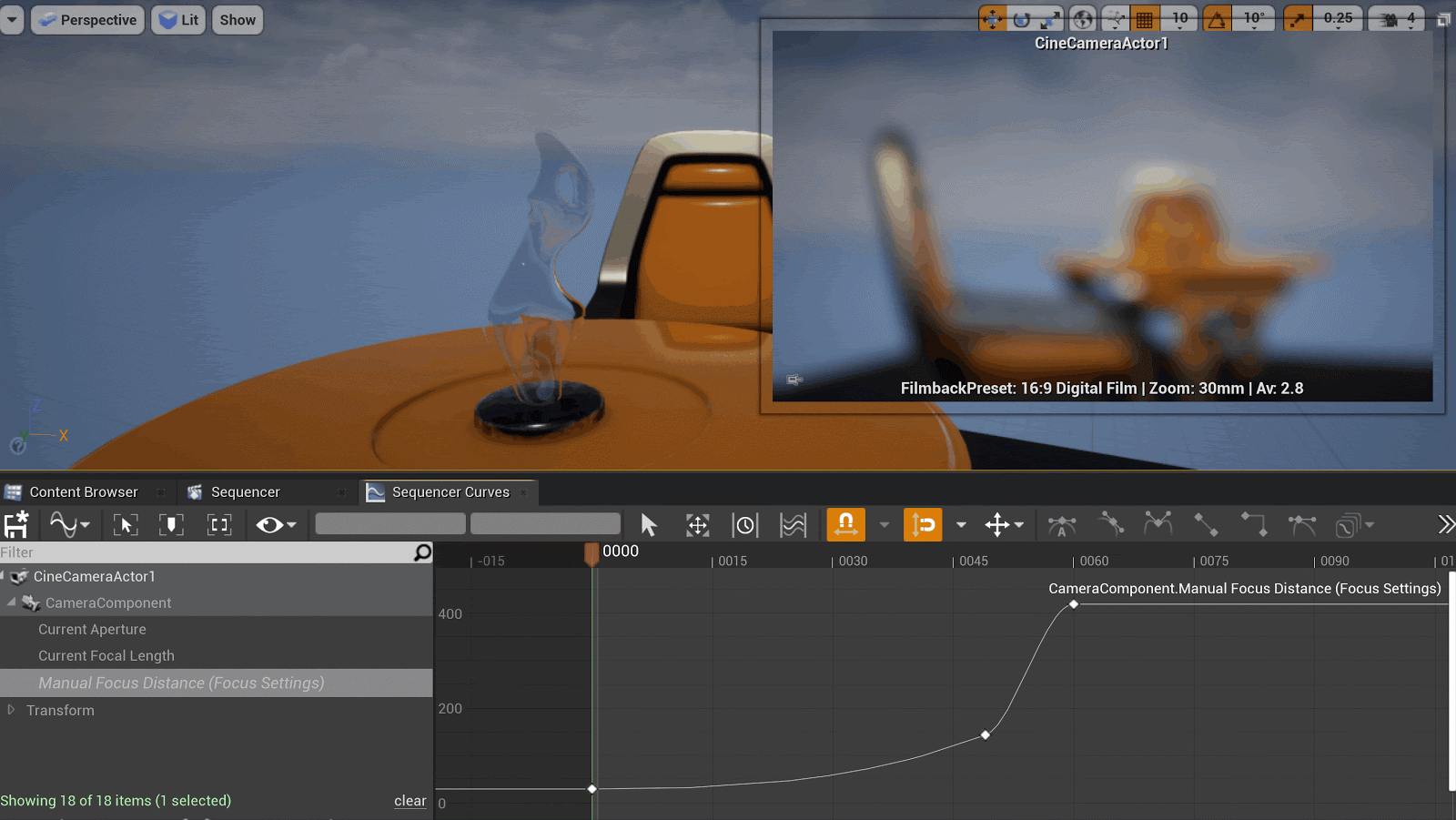Click the key marker in brackets icon
The image size is (1456, 820).
171,524
